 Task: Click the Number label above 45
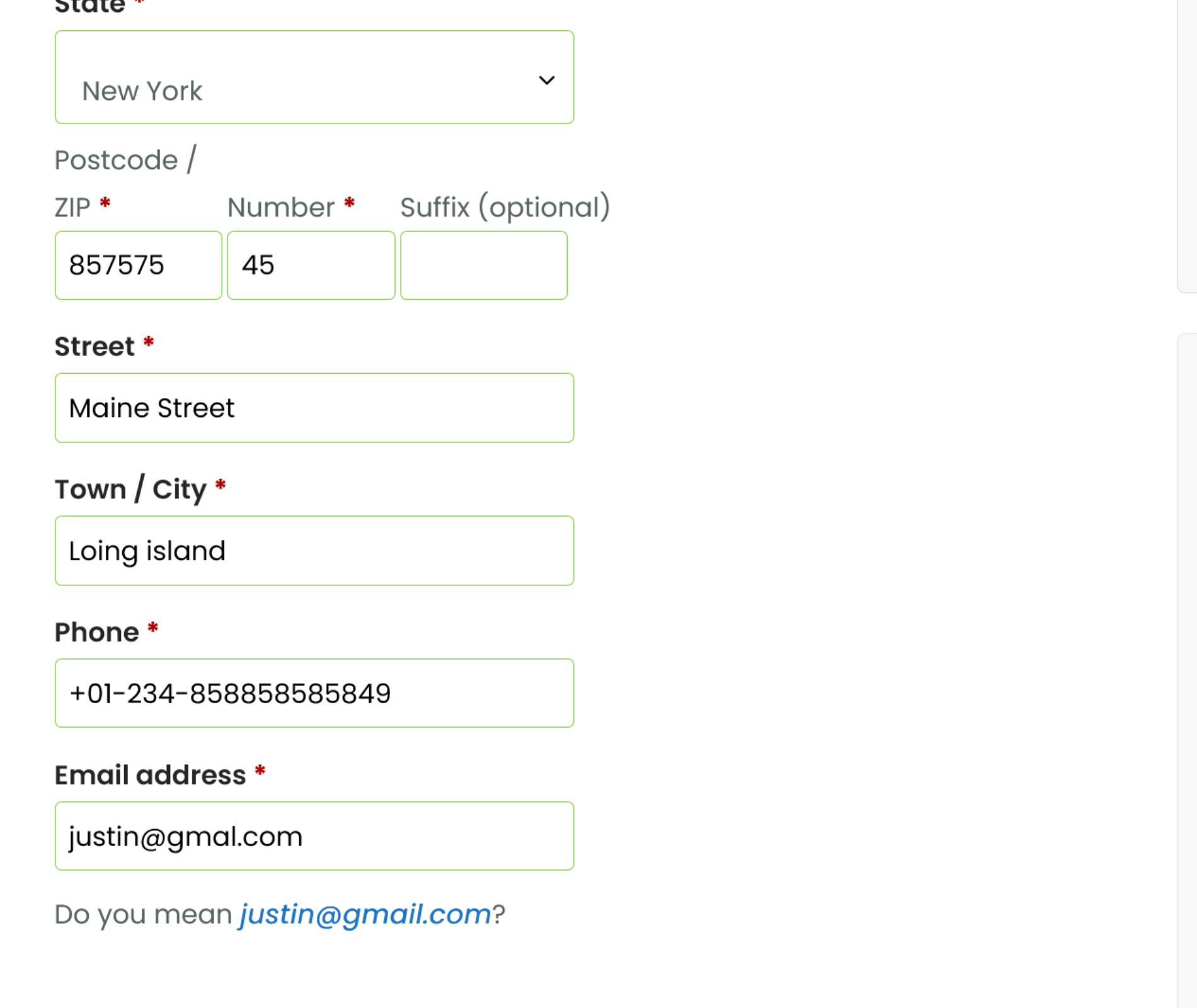point(281,207)
